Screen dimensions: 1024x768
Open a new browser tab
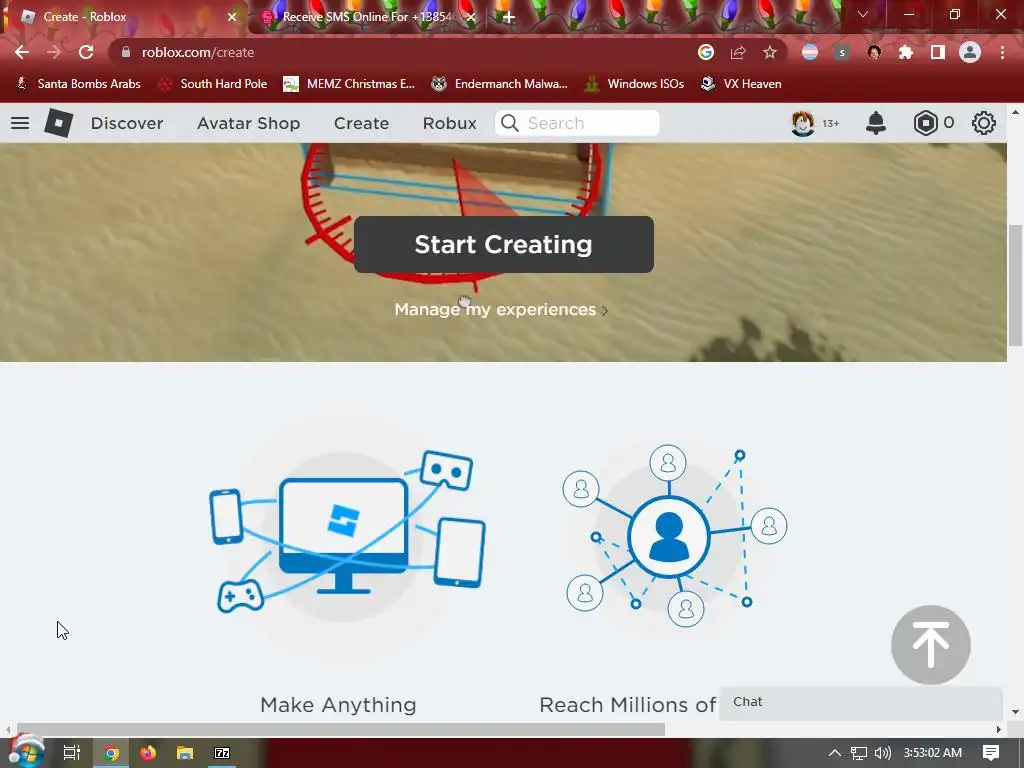pyautogui.click(x=509, y=17)
